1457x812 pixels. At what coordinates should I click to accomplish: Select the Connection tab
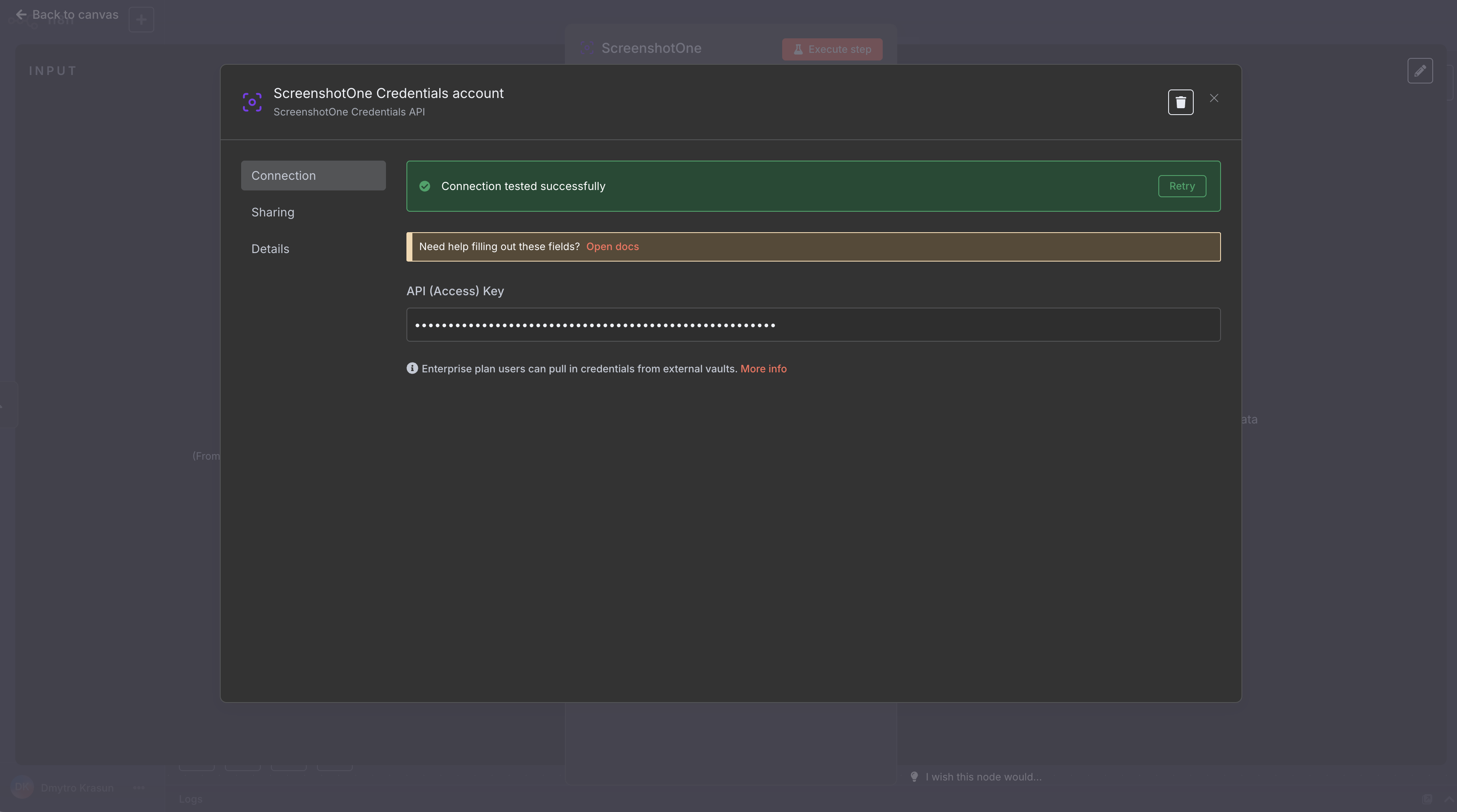(313, 176)
